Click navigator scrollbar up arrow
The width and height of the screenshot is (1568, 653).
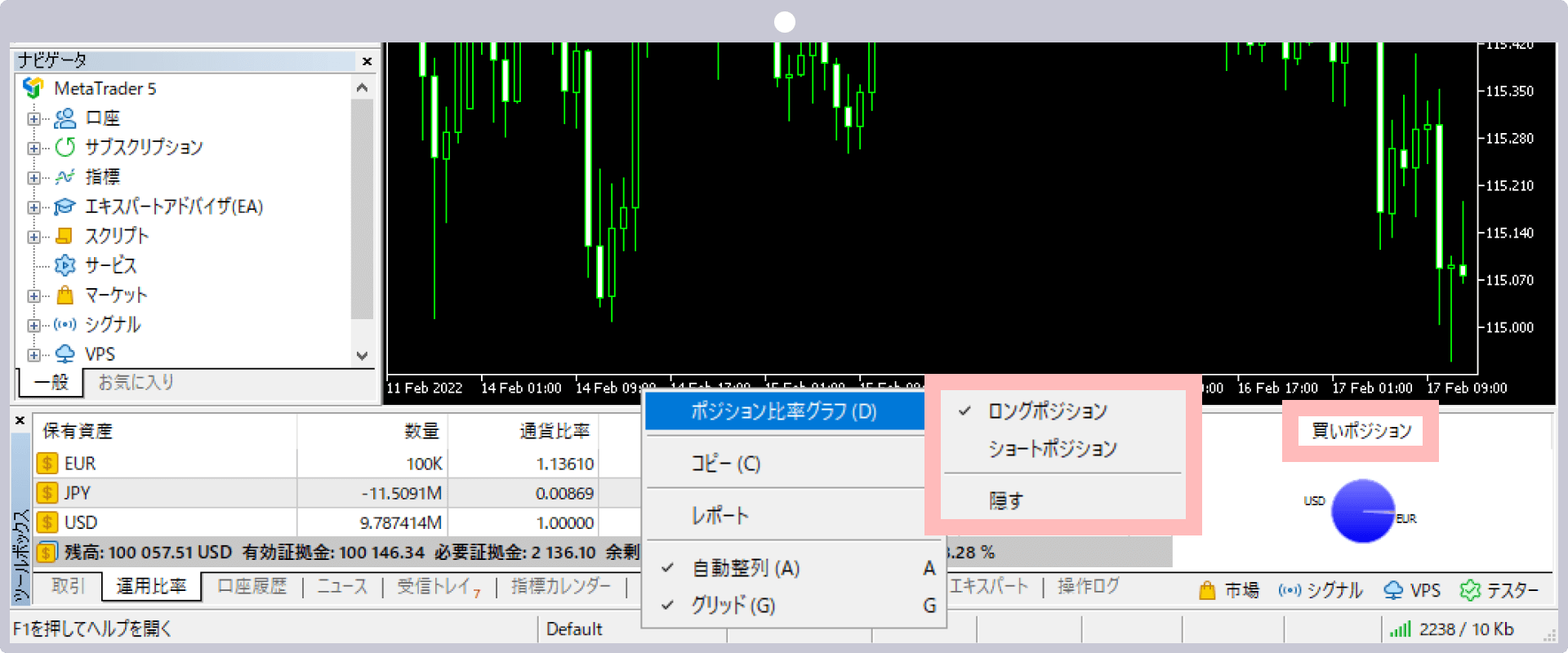click(362, 87)
